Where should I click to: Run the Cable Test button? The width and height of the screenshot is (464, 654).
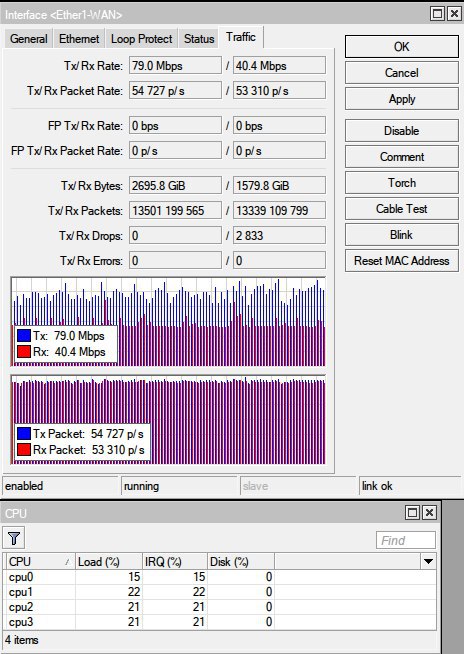tap(401, 209)
